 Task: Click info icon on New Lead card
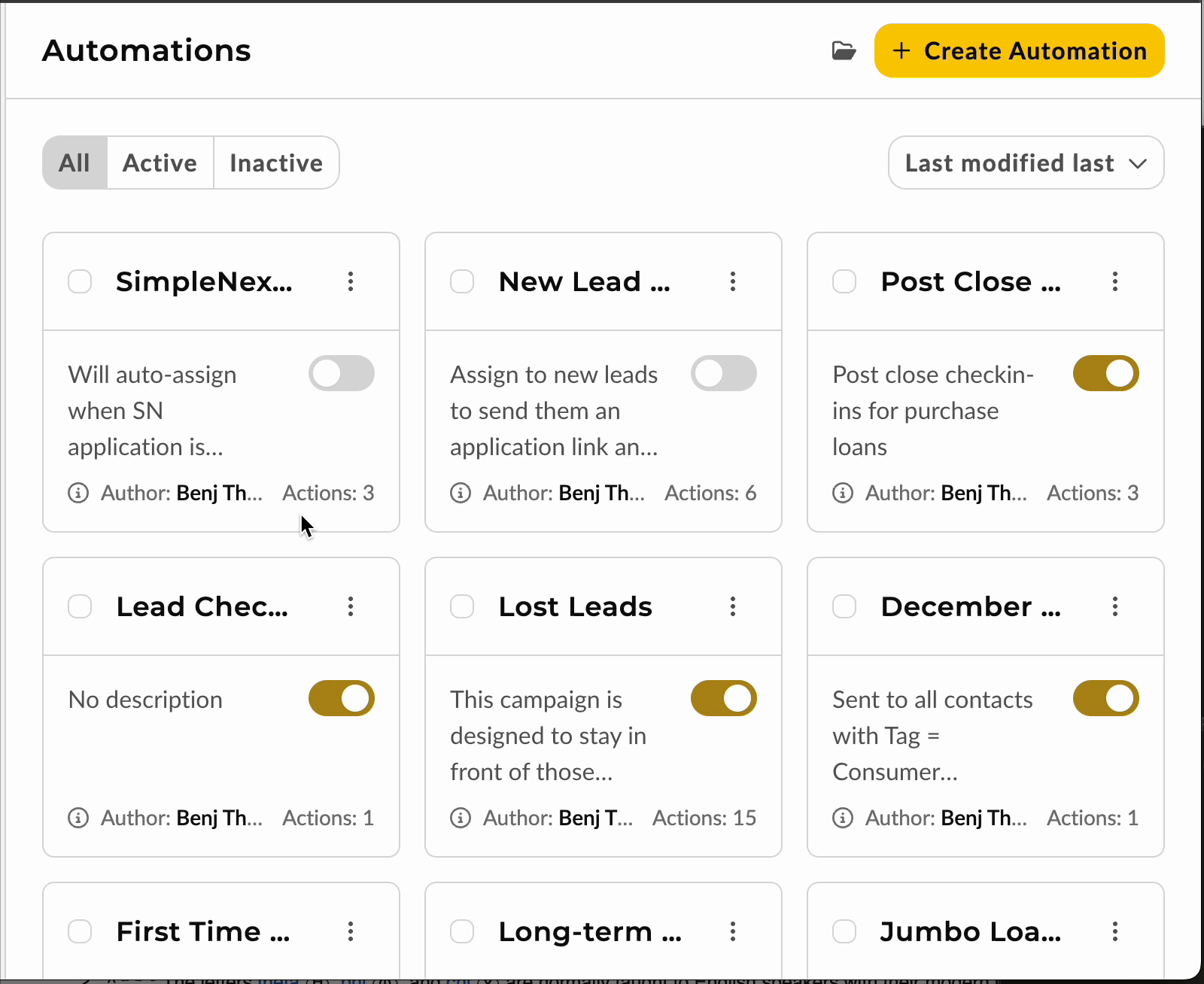[x=461, y=493]
